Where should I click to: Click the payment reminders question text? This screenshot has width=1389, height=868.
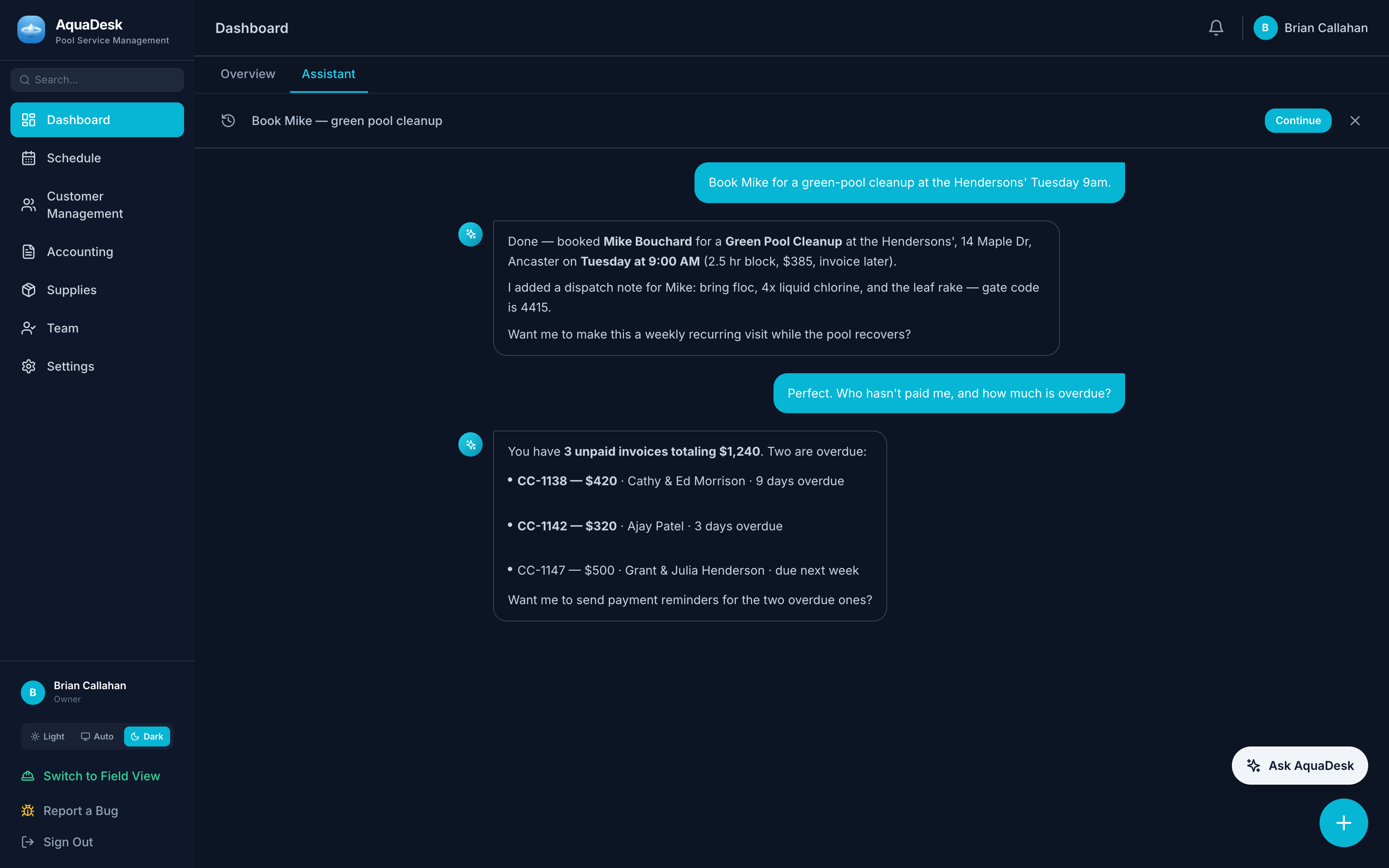pyautogui.click(x=689, y=600)
